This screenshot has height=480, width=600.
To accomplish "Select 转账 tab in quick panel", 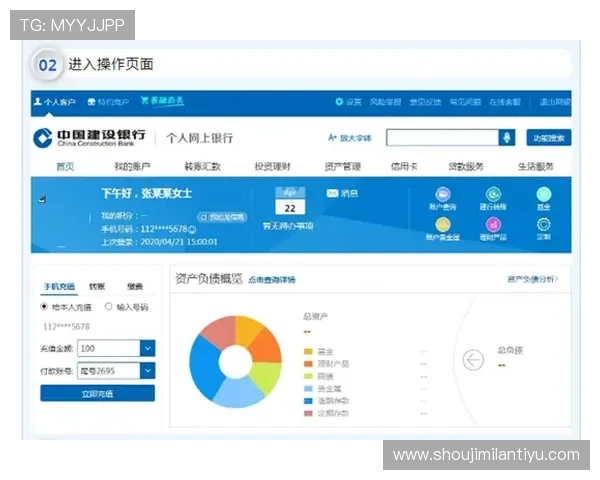I will click(97, 286).
